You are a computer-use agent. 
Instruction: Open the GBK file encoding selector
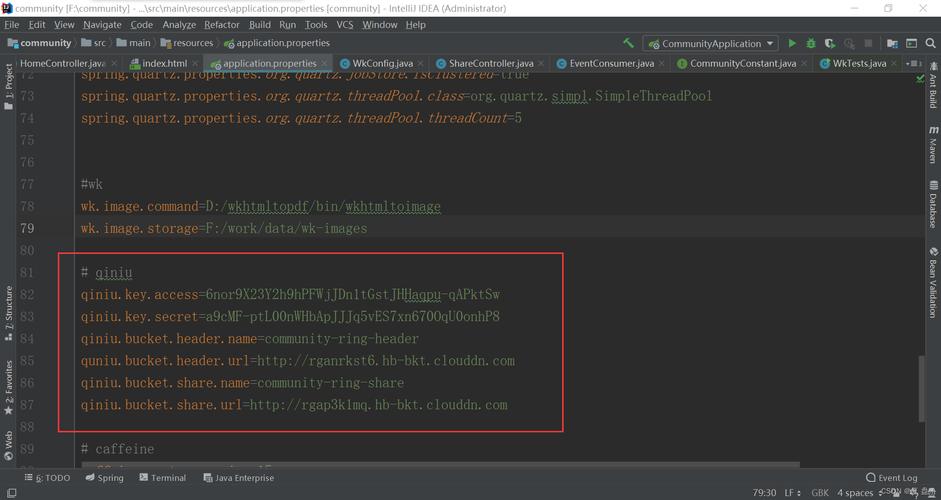point(820,493)
